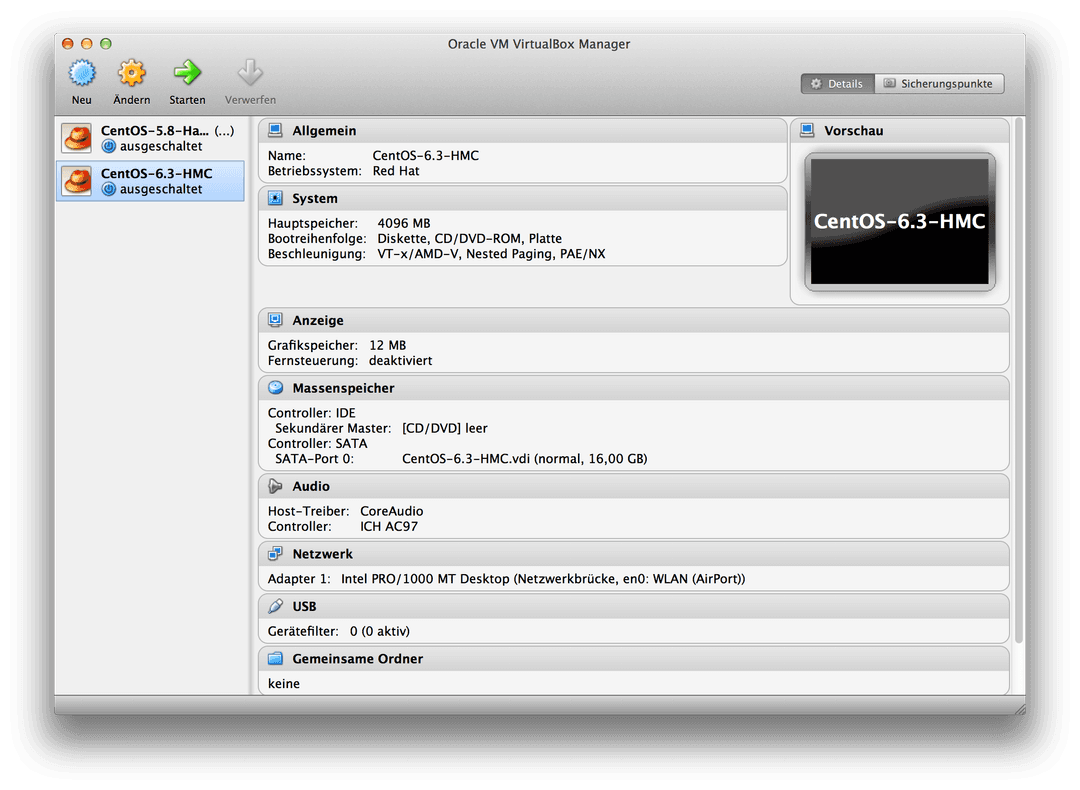Image resolution: width=1080 pixels, height=790 pixels.
Task: Start the VM with the Starten arrow
Action: [x=187, y=74]
